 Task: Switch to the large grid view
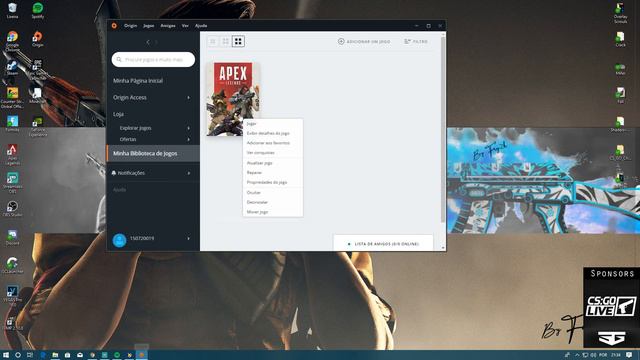[x=238, y=42]
